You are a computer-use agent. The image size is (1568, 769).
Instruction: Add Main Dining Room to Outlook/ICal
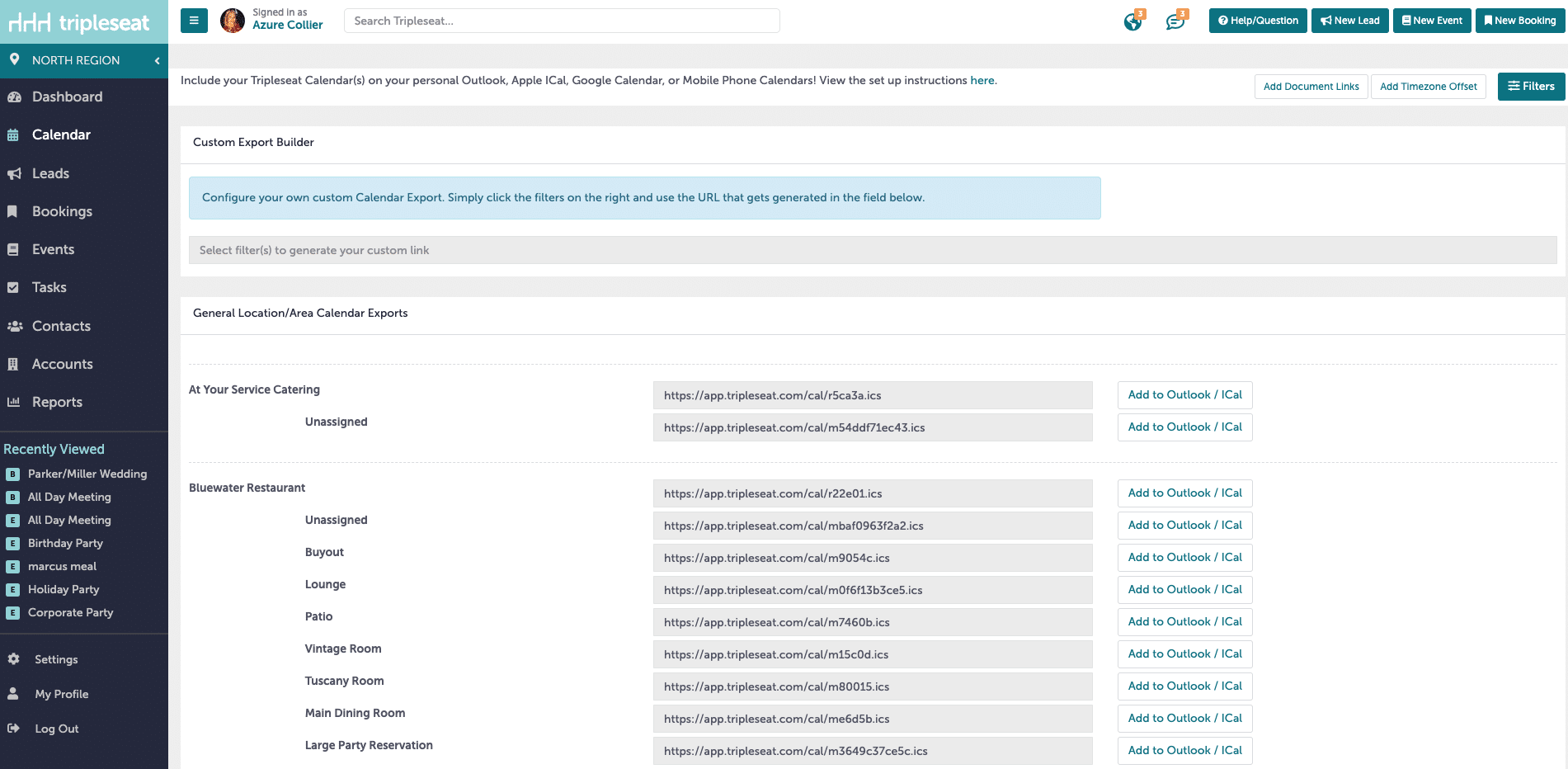[x=1184, y=719]
